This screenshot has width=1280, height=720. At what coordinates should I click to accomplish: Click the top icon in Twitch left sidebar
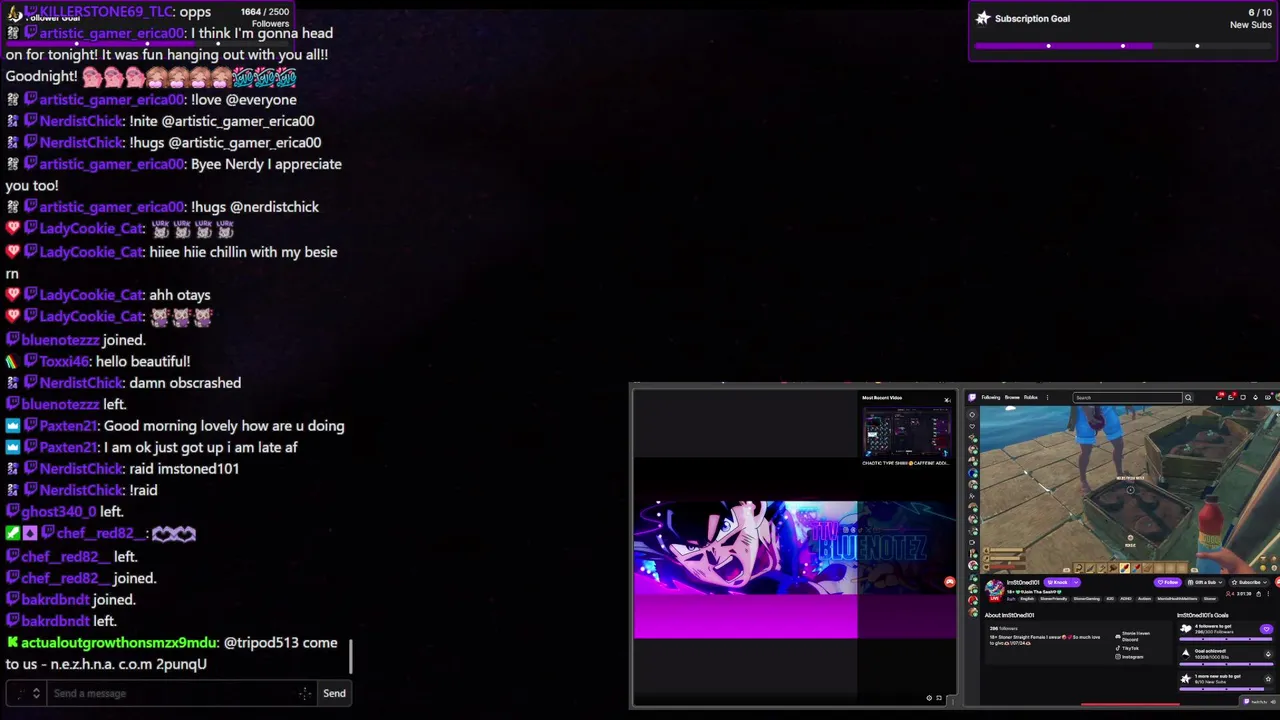pos(972,414)
